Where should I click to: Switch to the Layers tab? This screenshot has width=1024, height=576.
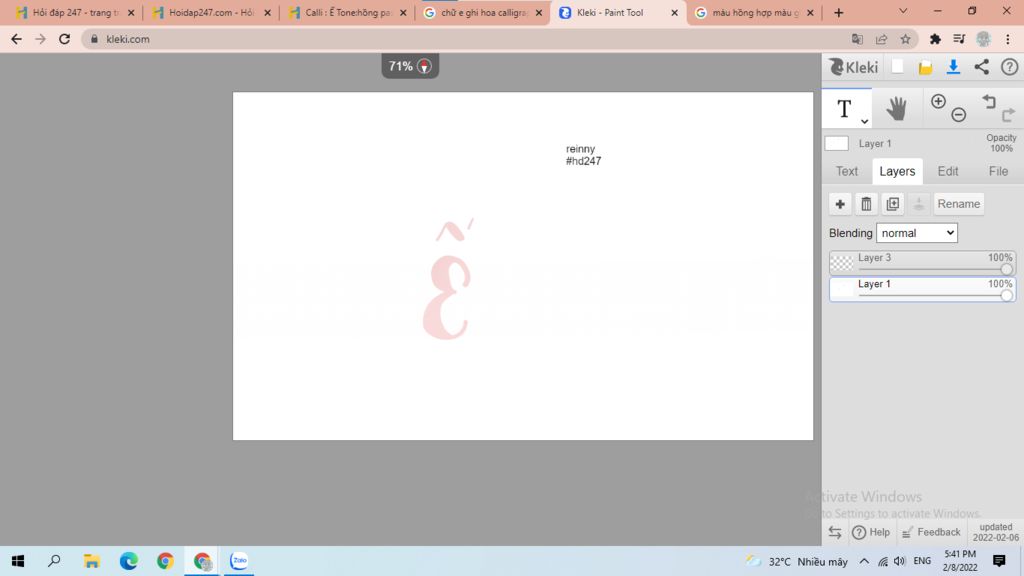tap(897, 171)
